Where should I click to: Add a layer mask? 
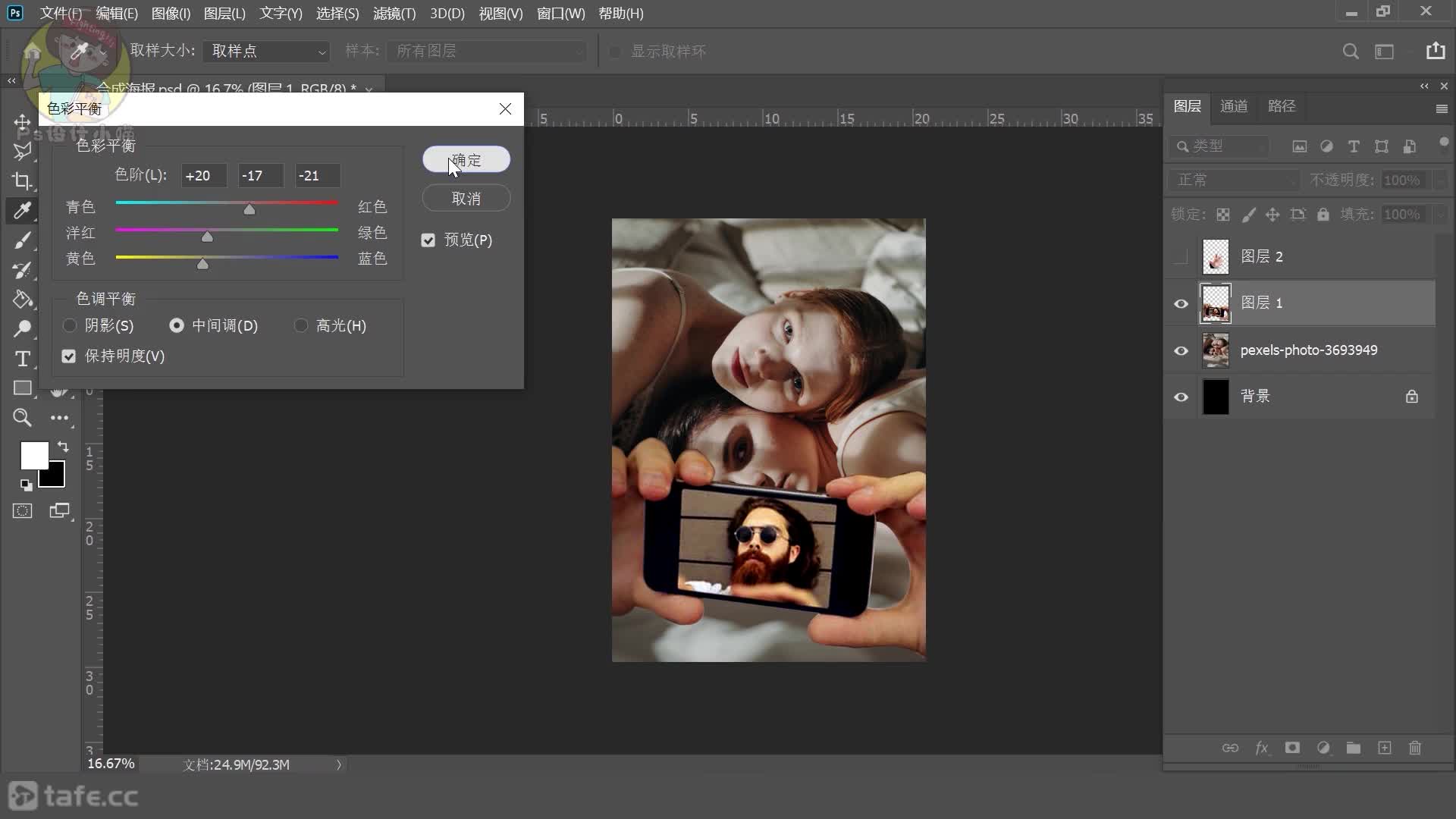[1292, 748]
